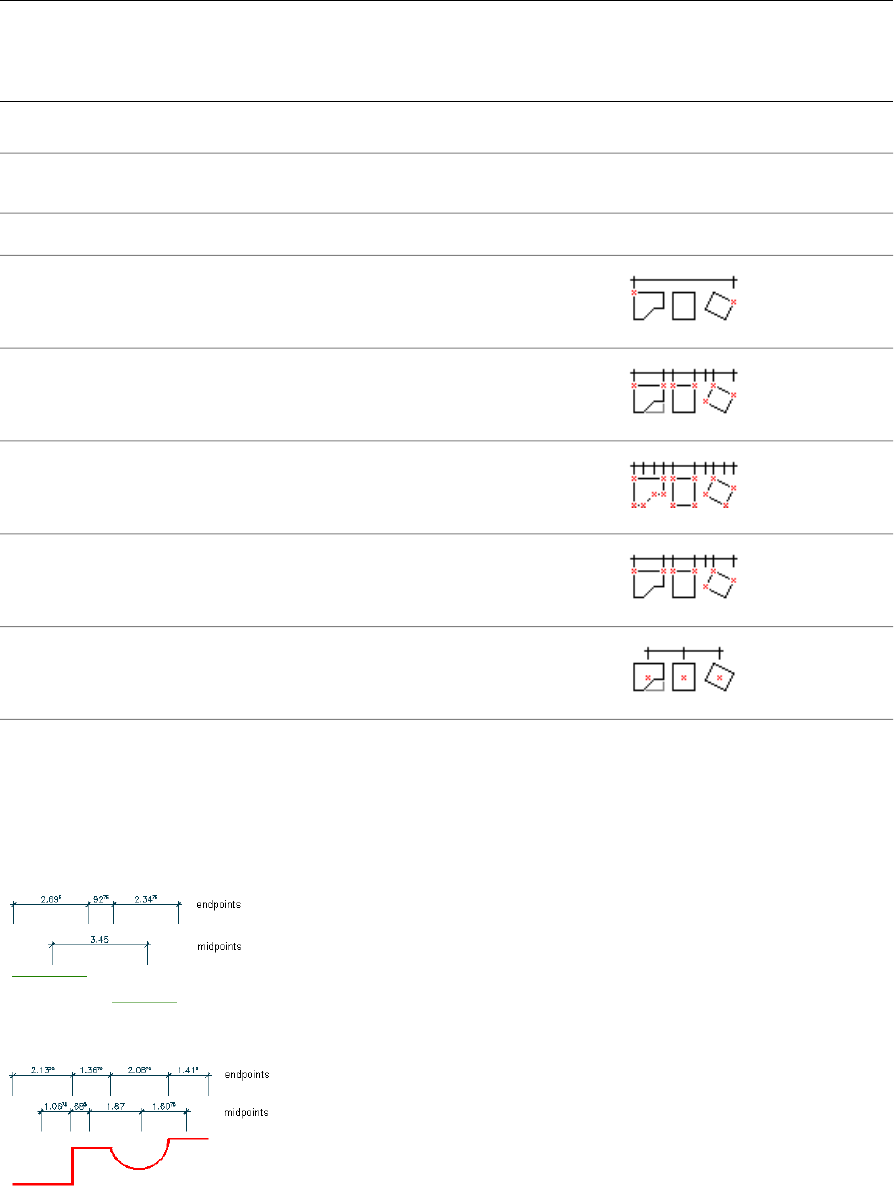Select the 2.09 dimension text
This screenshot has width=894, height=1194.
50,898
